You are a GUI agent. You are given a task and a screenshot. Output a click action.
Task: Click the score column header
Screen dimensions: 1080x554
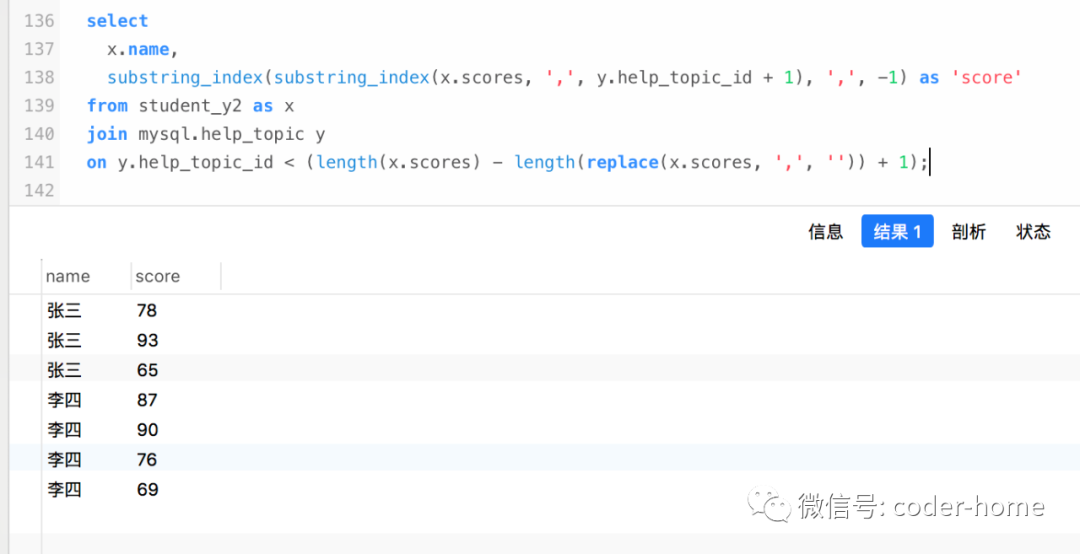[158, 277]
